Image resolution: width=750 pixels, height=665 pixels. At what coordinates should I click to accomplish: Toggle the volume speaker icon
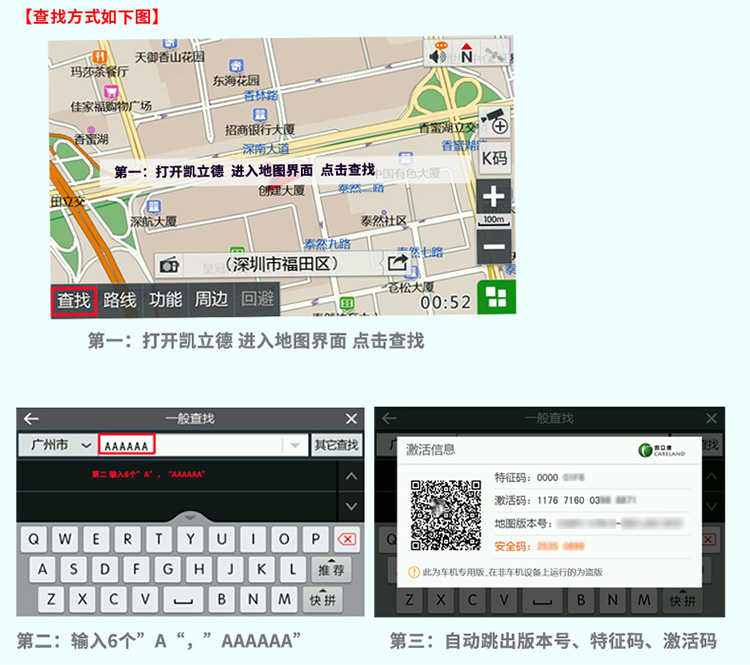click(438, 53)
